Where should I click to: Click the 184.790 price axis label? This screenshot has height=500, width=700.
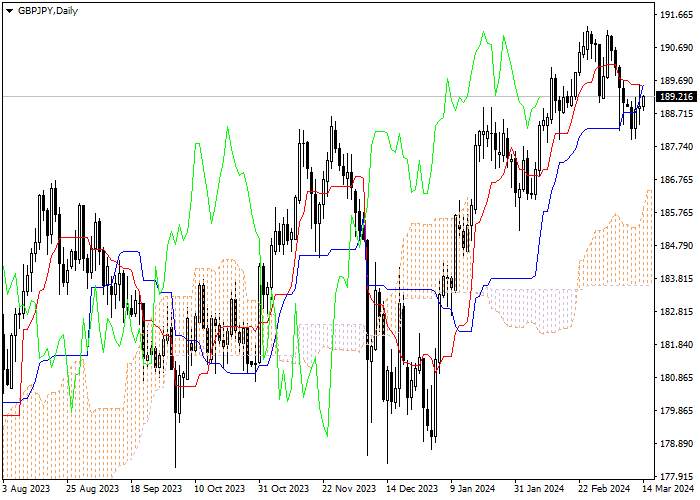click(676, 246)
